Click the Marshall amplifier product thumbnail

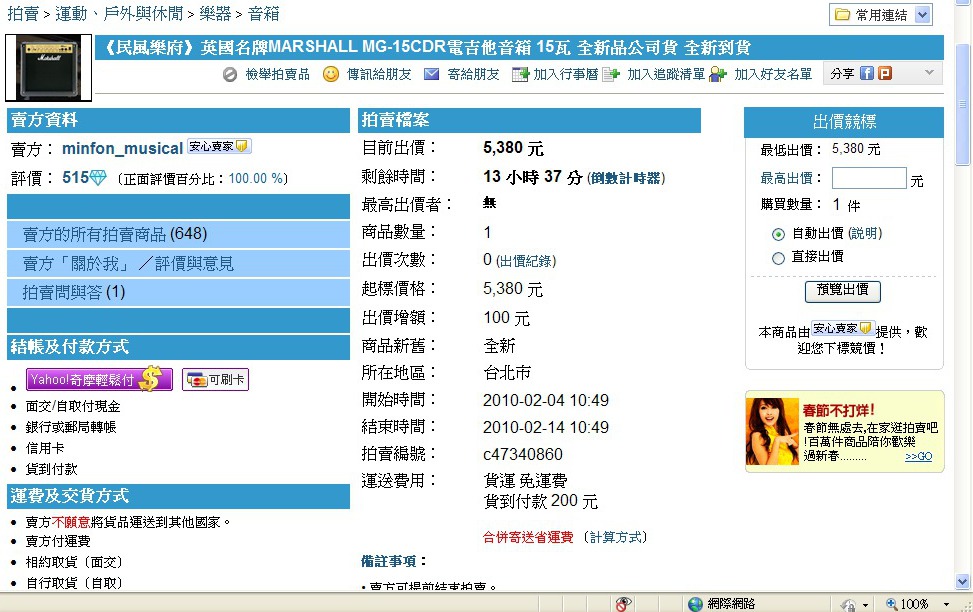coord(48,68)
